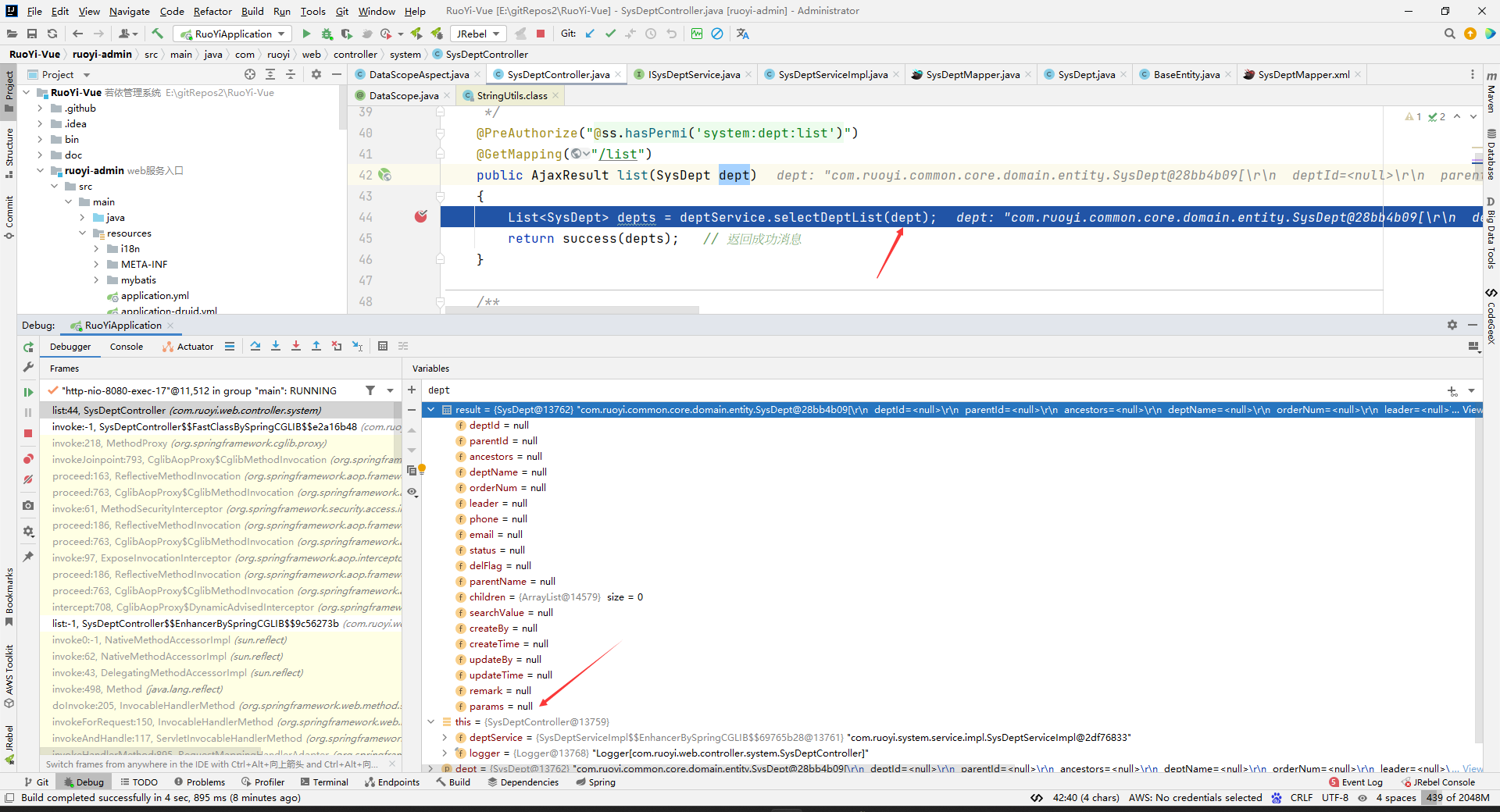This screenshot has width=1500, height=812.
Task: Open the thread selector dropdown arrow
Action: 390,390
